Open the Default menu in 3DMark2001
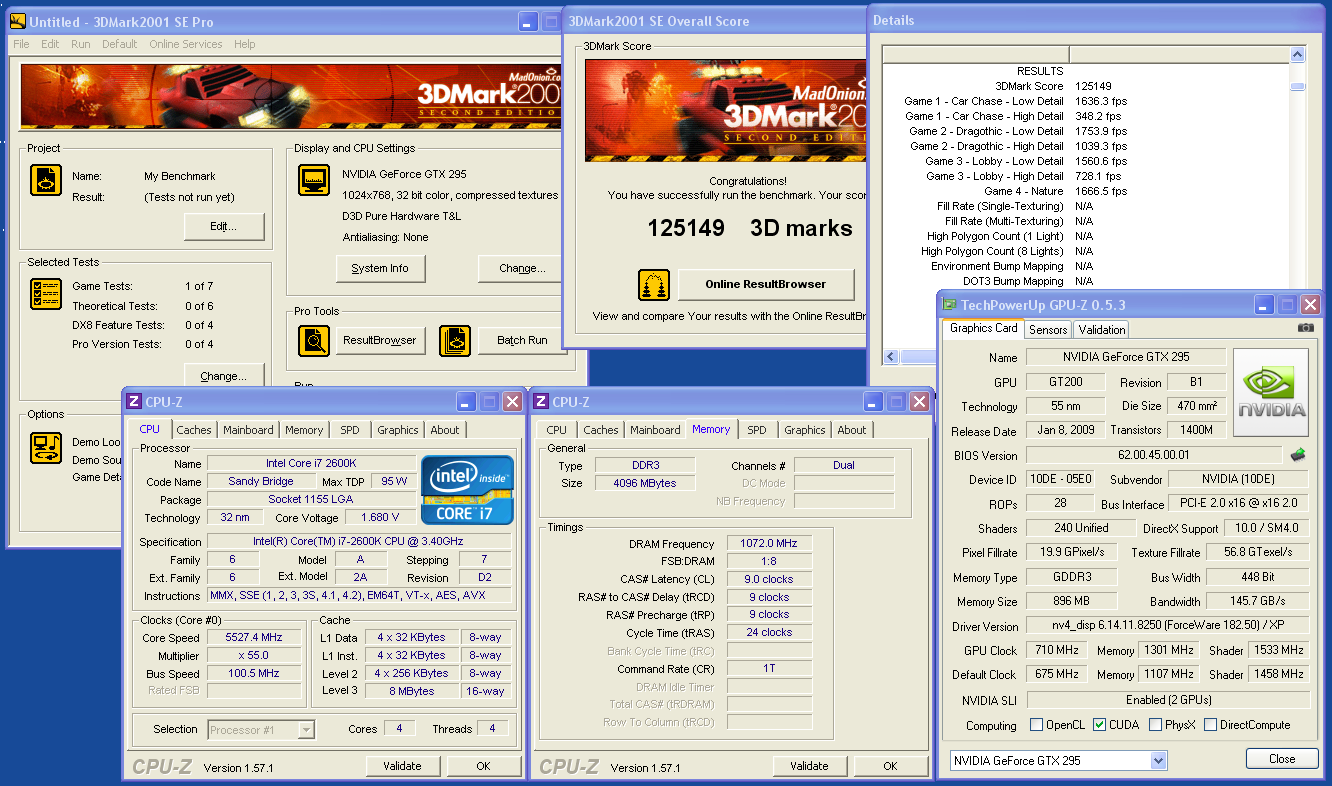 (x=120, y=44)
